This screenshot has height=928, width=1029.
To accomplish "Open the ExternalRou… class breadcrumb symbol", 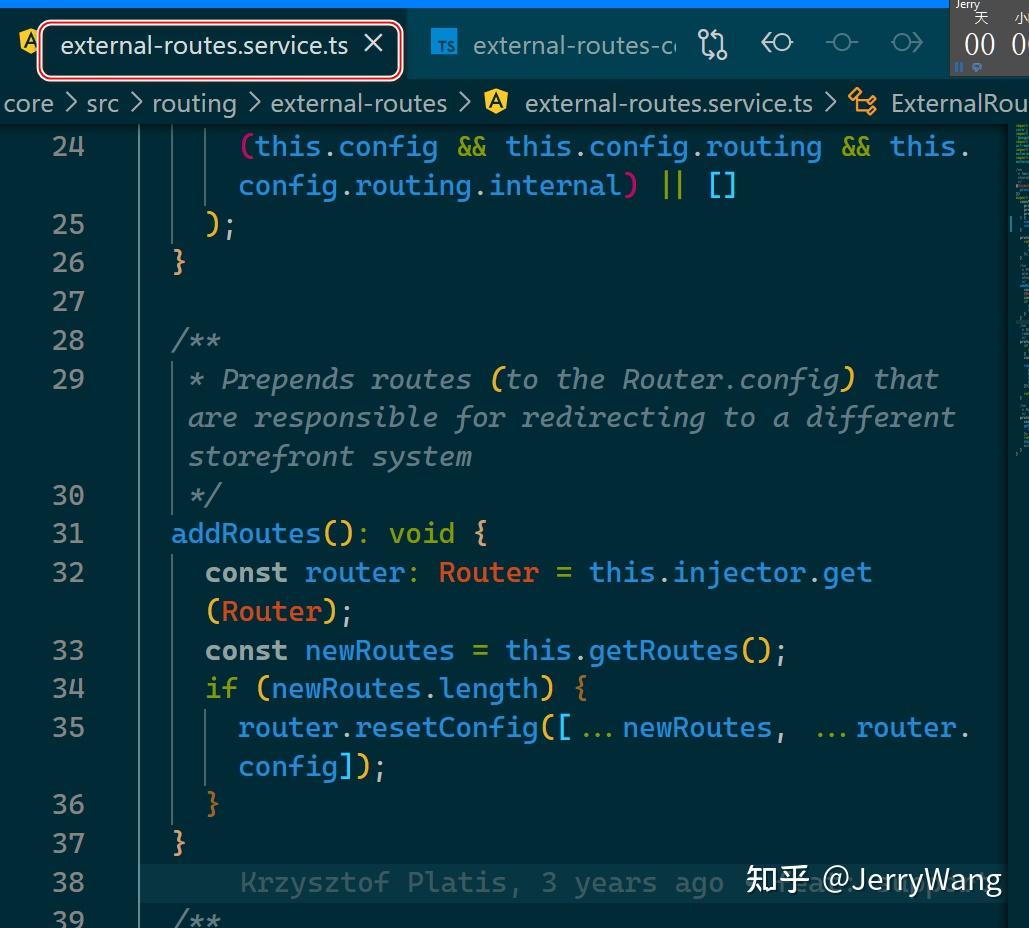I will click(959, 104).
